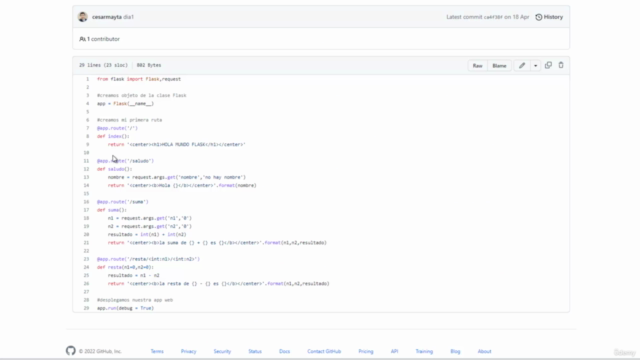Click the '@app.route('/suma')' decorator line
This screenshot has width=640, height=360.
click(x=122, y=202)
